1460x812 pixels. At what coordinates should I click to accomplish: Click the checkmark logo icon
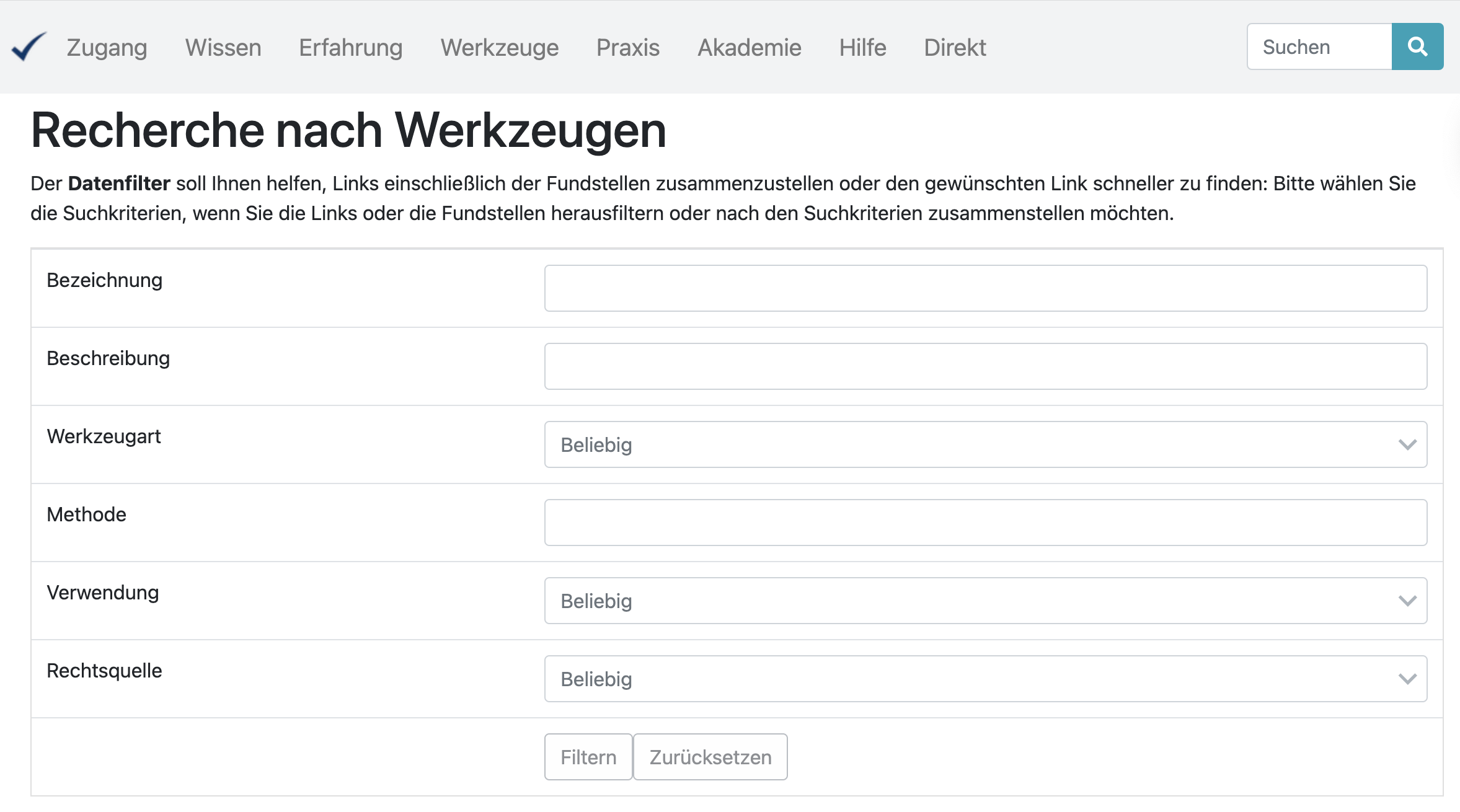click(x=29, y=47)
